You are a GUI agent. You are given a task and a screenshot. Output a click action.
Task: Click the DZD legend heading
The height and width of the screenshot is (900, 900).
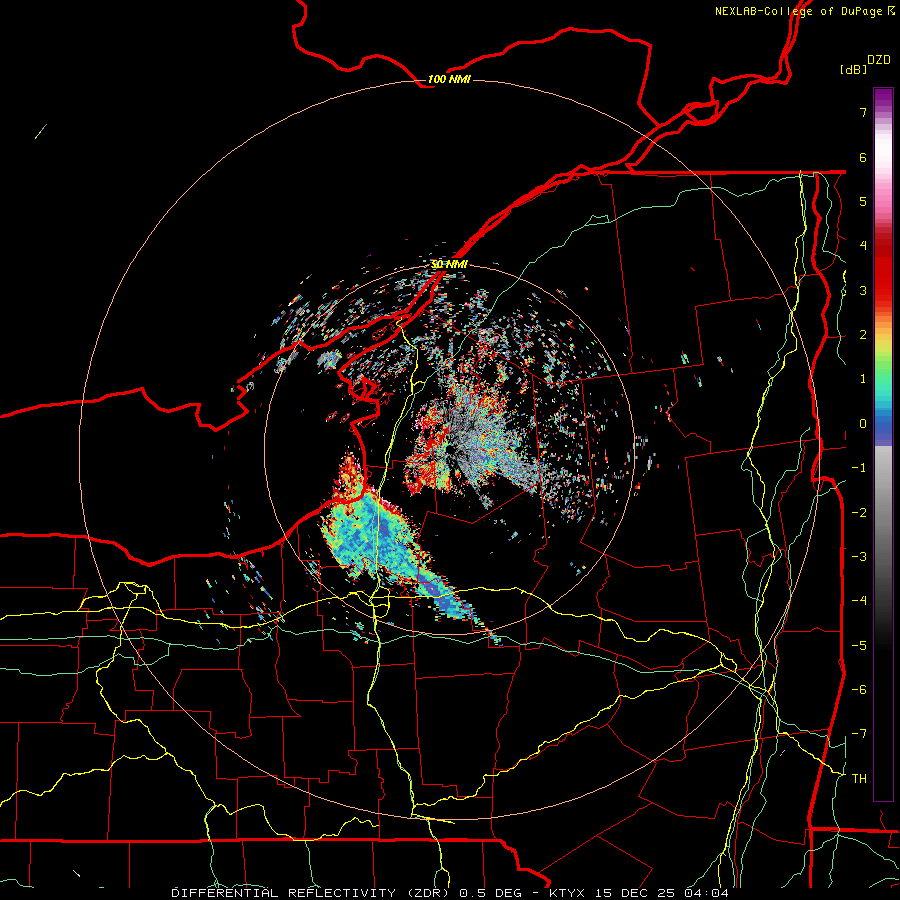point(879,60)
